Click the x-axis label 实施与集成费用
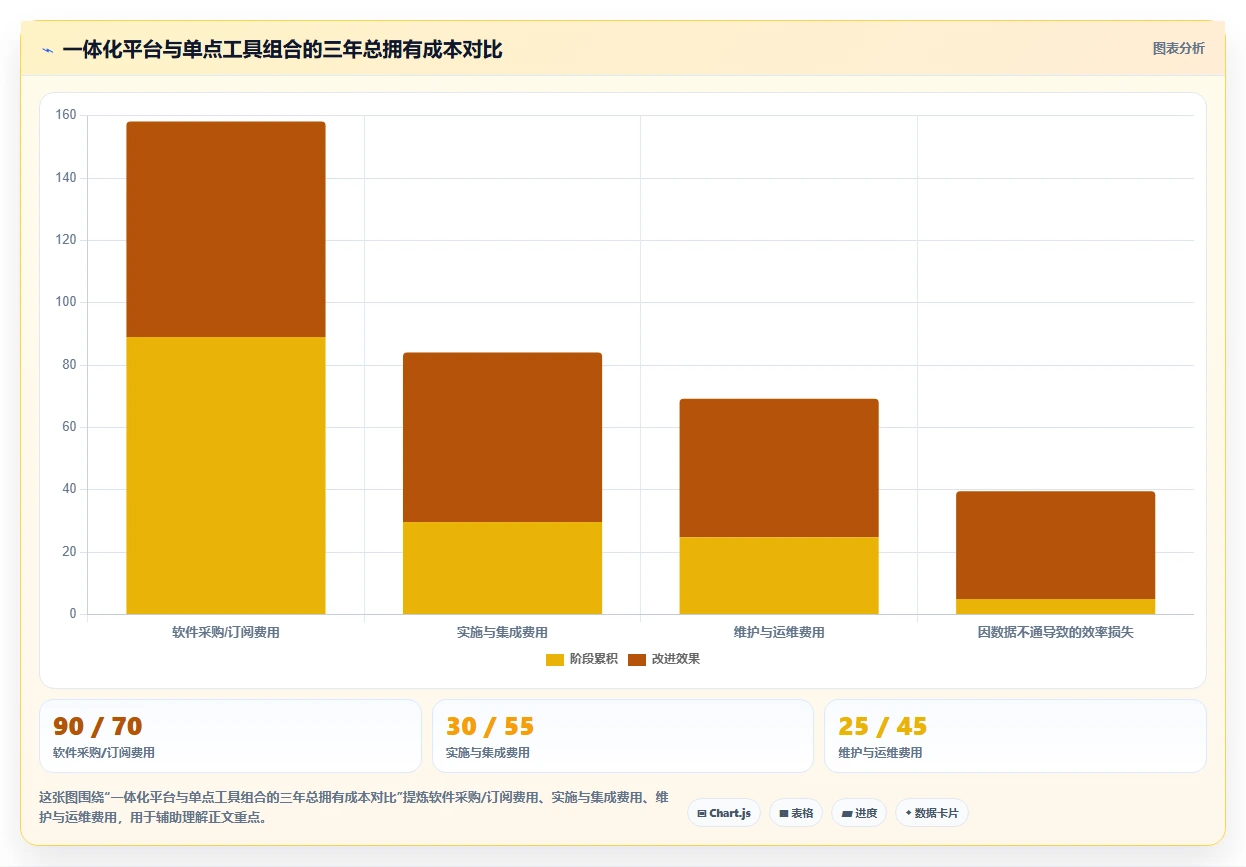 502,633
